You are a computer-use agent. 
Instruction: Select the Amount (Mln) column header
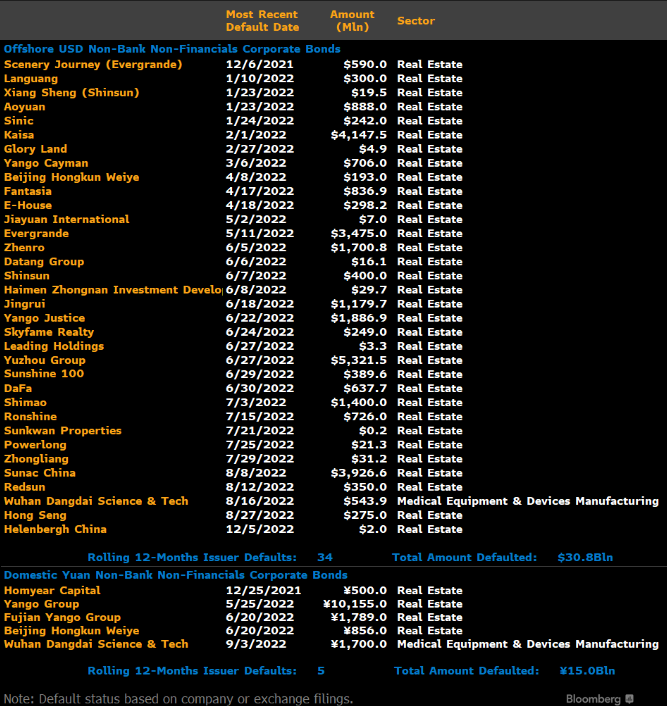point(352,21)
